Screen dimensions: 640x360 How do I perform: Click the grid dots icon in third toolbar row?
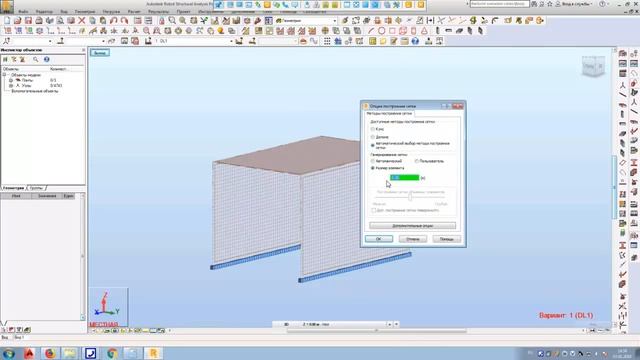click(327, 41)
